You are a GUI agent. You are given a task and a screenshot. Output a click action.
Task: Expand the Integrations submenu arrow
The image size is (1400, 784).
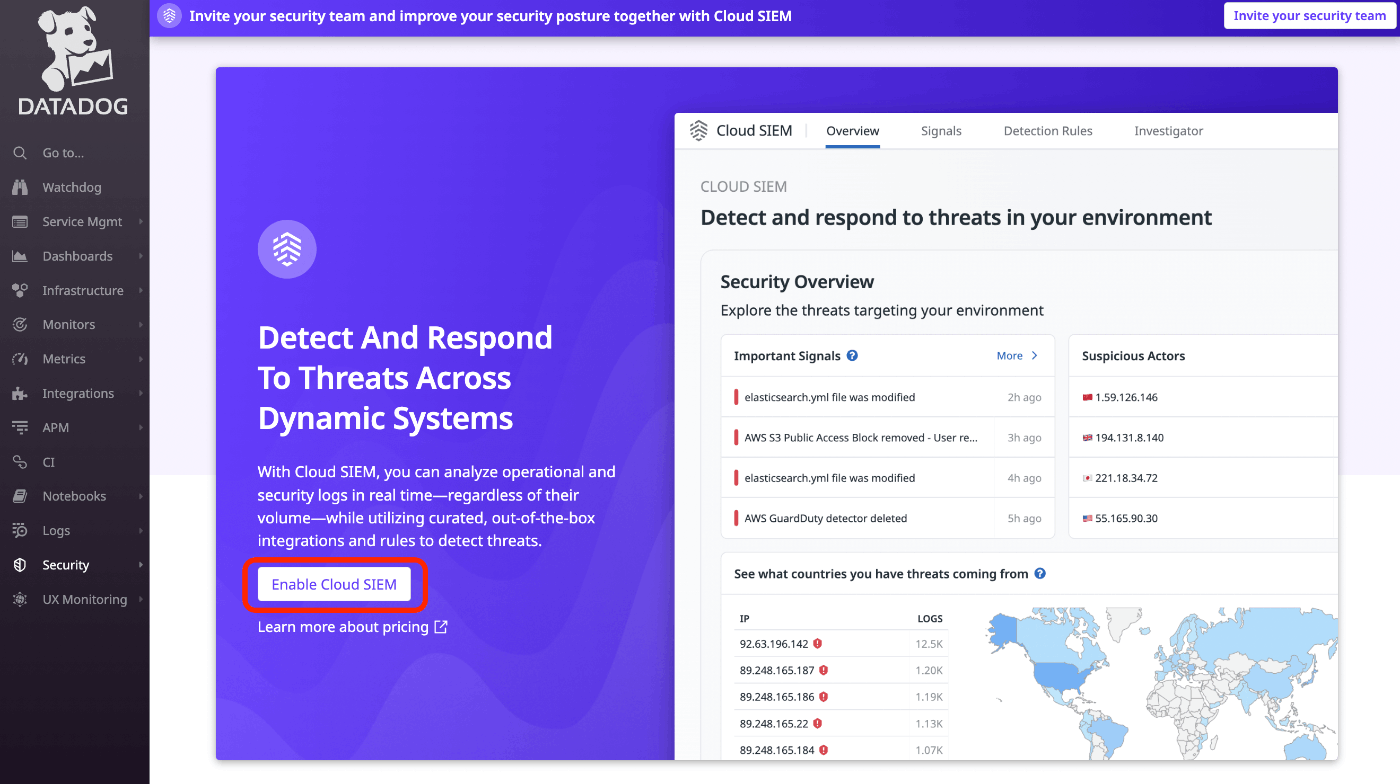click(141, 393)
